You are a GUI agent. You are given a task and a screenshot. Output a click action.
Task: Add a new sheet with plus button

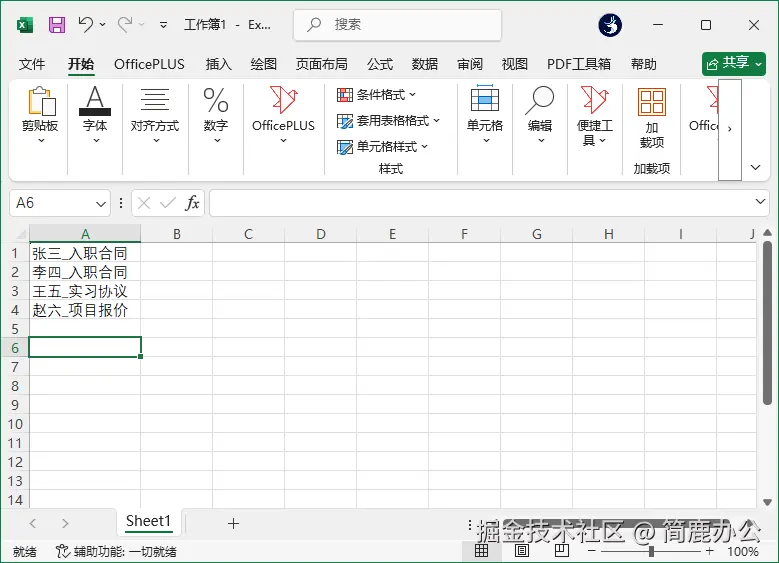(233, 523)
